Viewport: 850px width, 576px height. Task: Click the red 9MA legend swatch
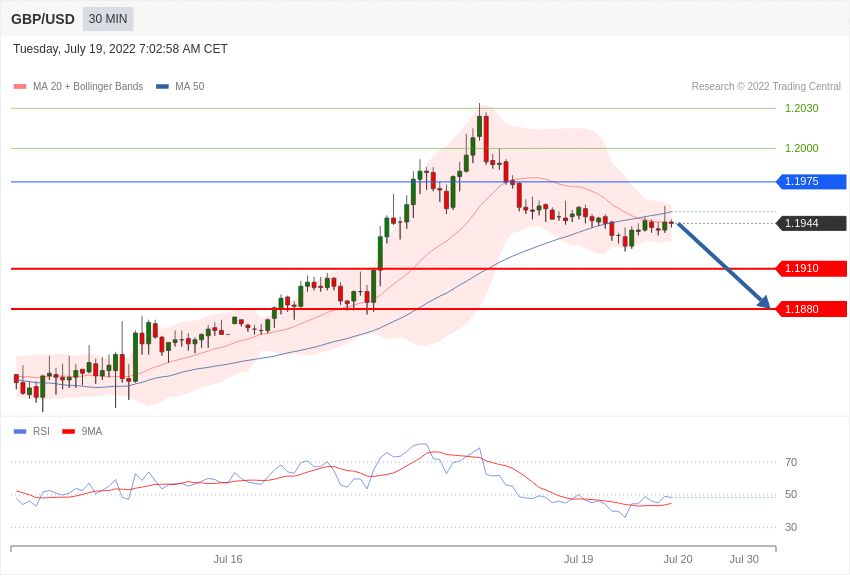69,432
